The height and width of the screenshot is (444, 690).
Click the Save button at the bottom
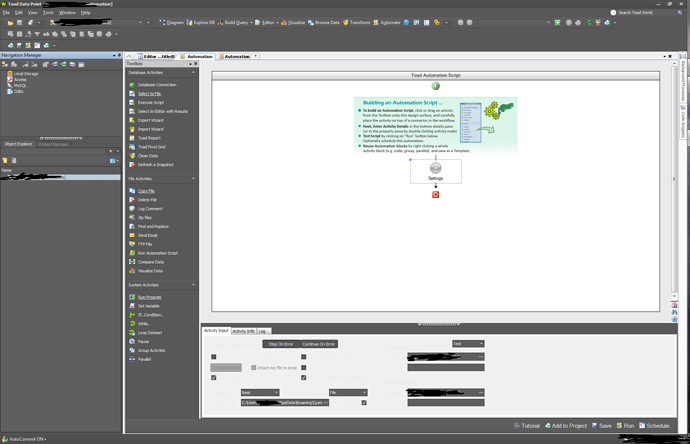[x=602, y=426]
